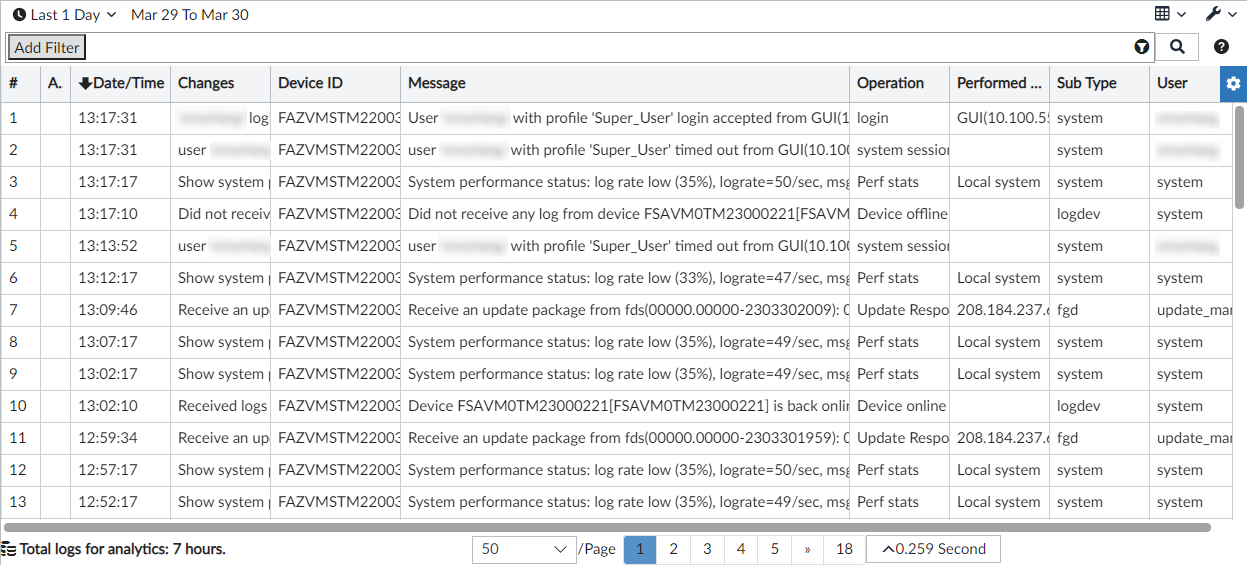Image resolution: width=1247 pixels, height=565 pixels.
Task: Click the clock icon beside Last 1 Day
Action: (x=19, y=15)
